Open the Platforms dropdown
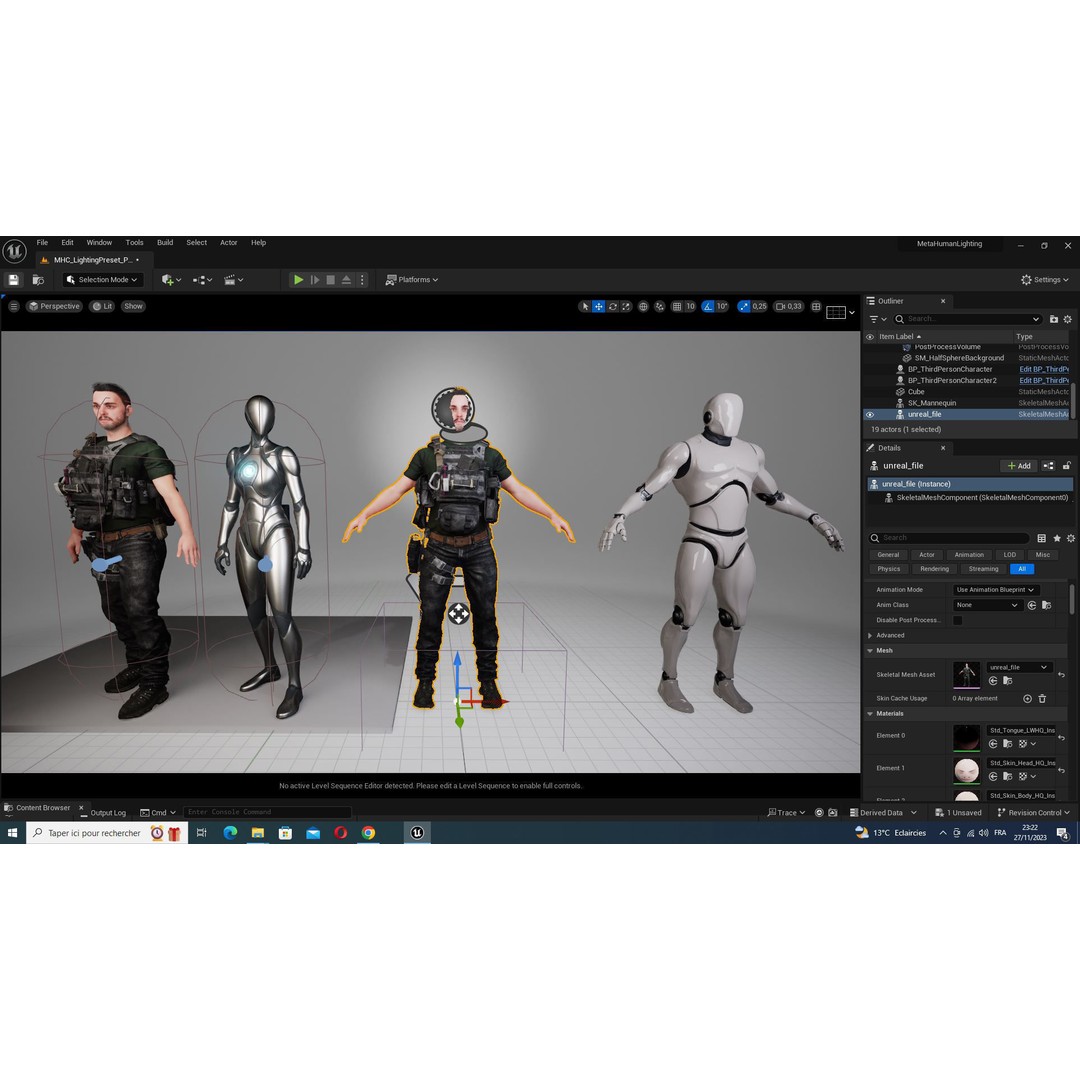Image resolution: width=1080 pixels, height=1080 pixels. click(412, 280)
